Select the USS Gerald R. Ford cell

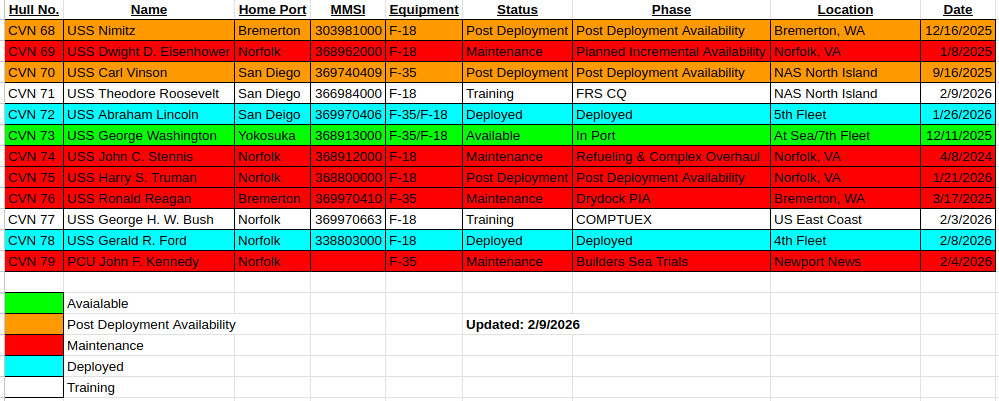click(149, 241)
